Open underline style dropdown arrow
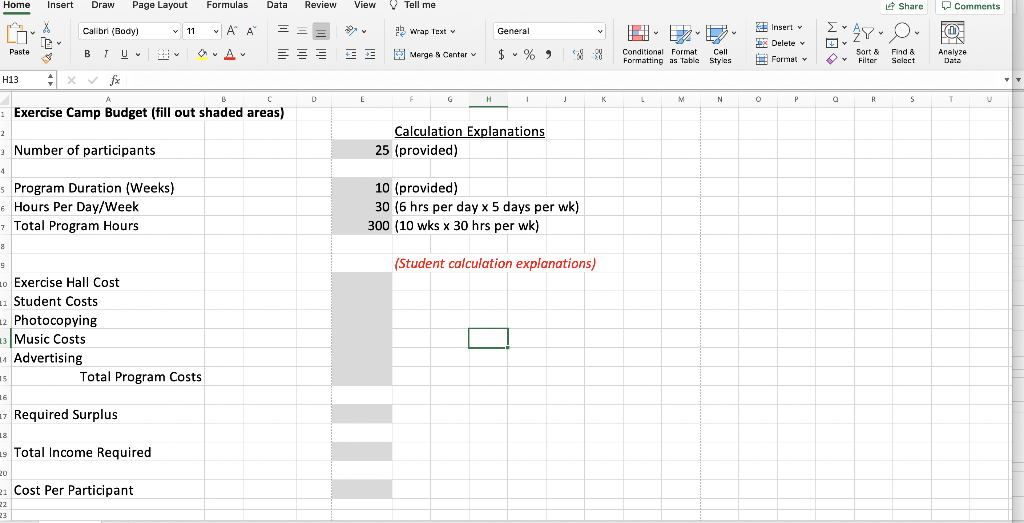The image size is (1024, 523). [x=137, y=55]
